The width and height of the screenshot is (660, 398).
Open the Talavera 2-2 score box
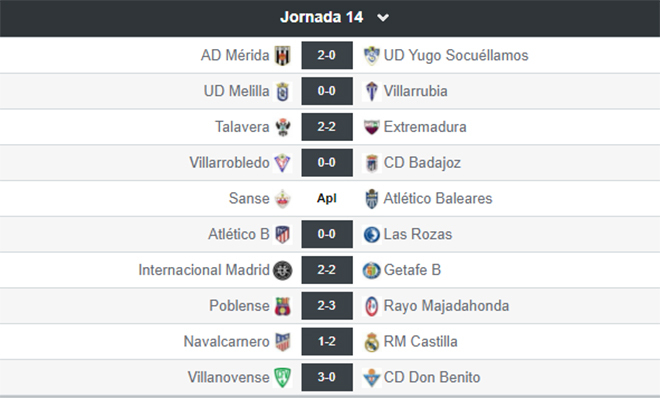(327, 127)
